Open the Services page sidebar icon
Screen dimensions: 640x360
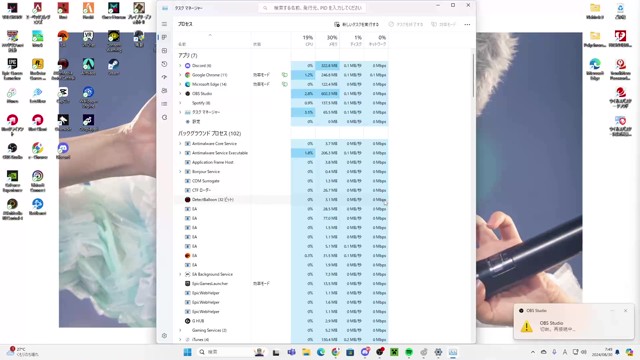tap(164, 117)
